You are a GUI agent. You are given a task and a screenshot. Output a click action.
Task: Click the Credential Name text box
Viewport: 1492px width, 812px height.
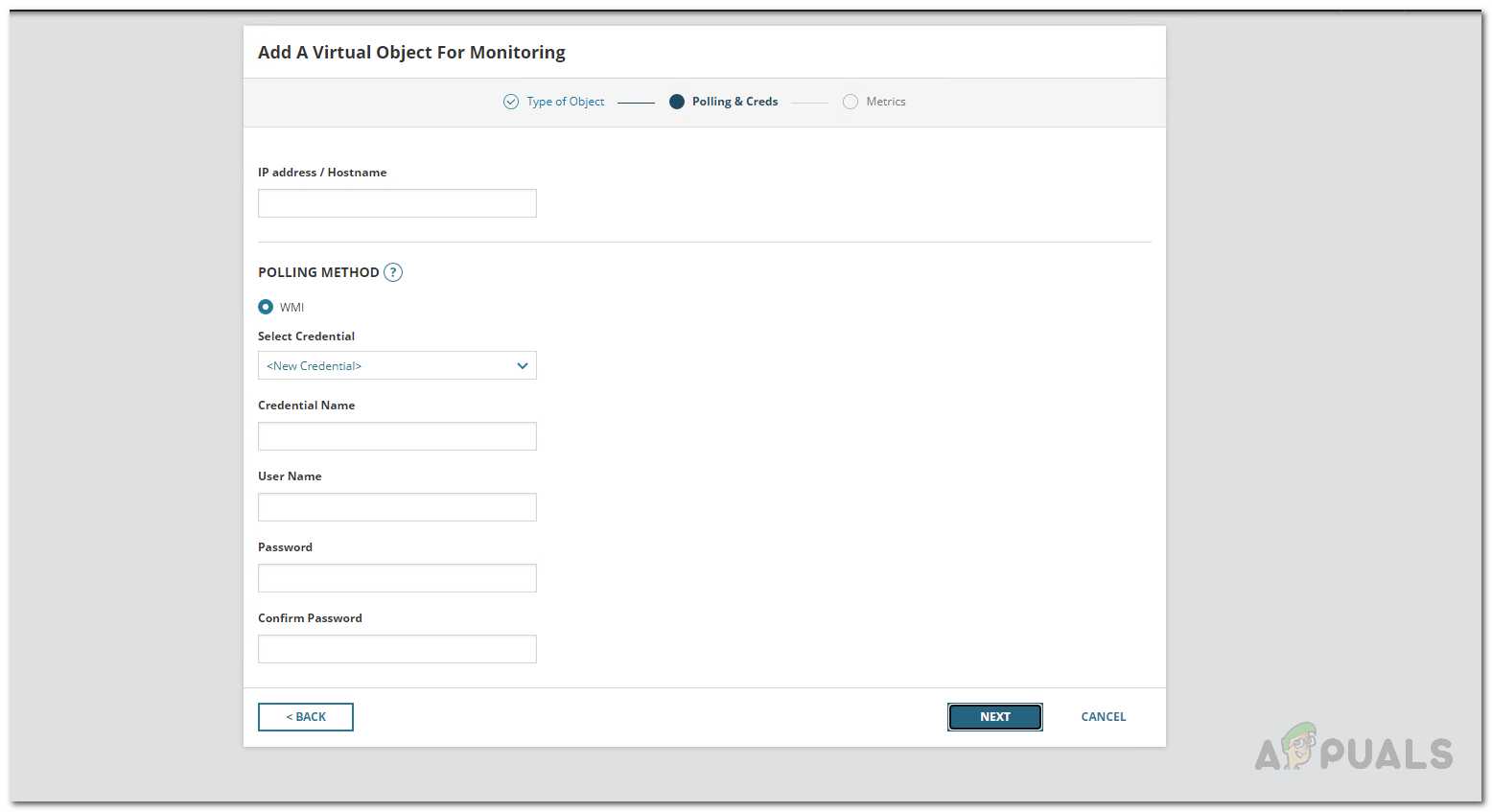(397, 436)
